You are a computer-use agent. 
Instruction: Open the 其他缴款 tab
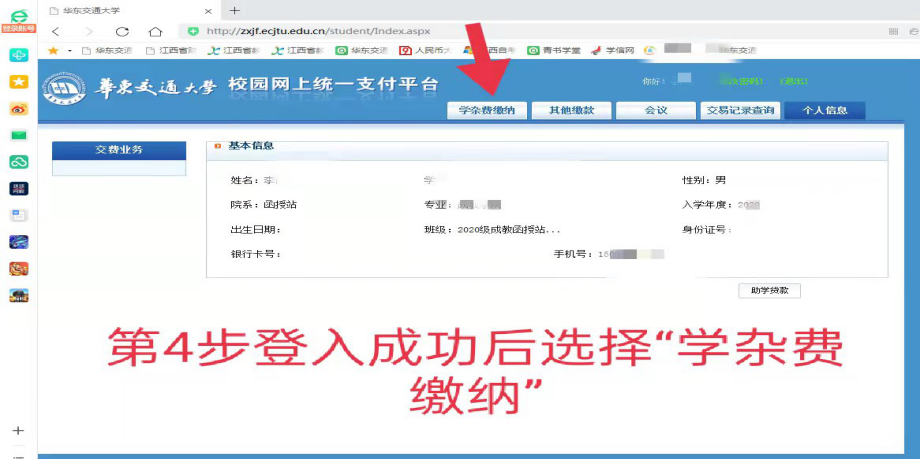click(571, 111)
